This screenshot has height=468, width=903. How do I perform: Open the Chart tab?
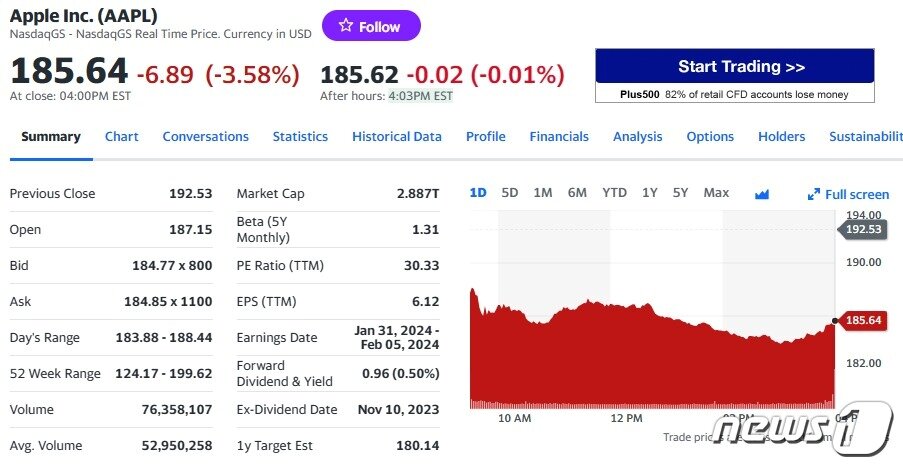click(122, 137)
